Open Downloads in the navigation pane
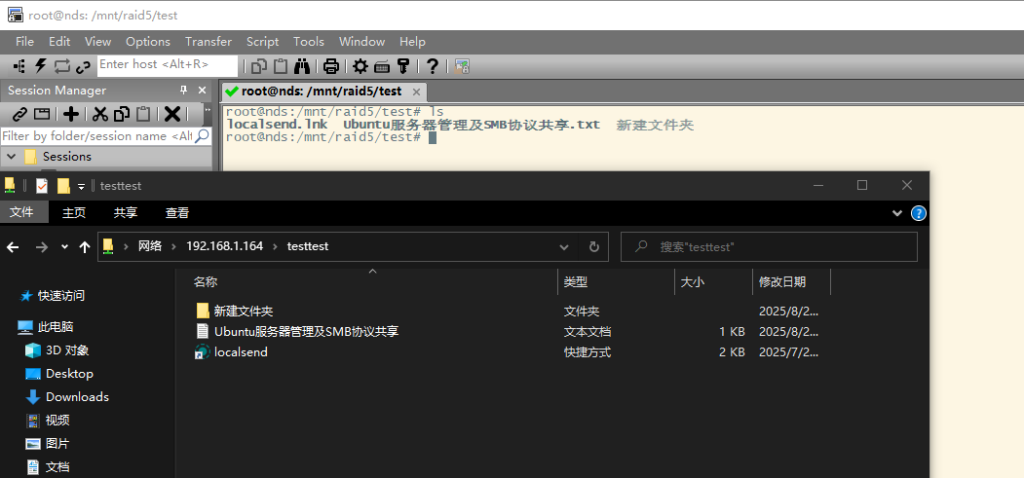This screenshot has height=478, width=1024. pos(77,397)
